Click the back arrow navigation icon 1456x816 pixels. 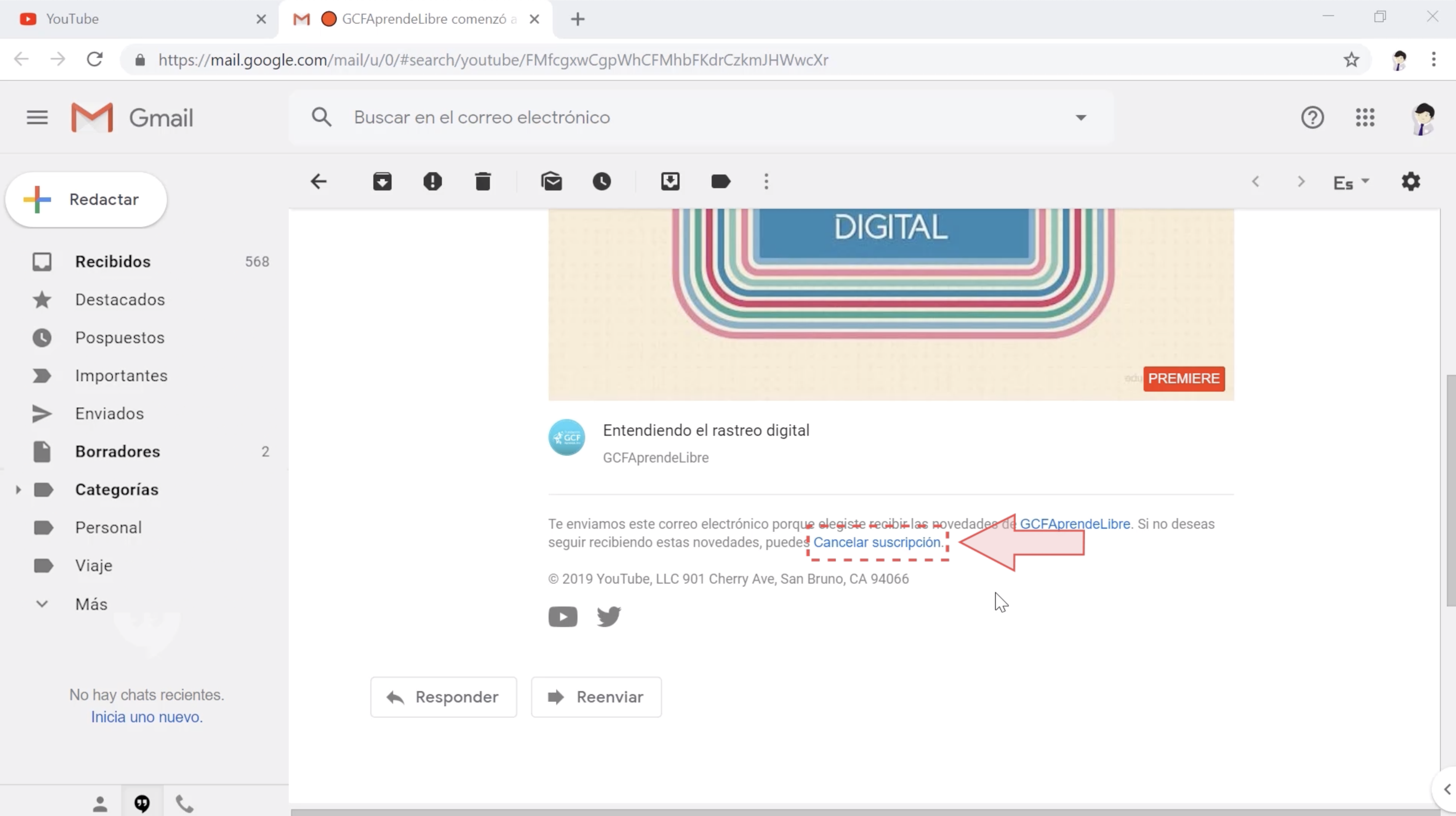pyautogui.click(x=318, y=181)
